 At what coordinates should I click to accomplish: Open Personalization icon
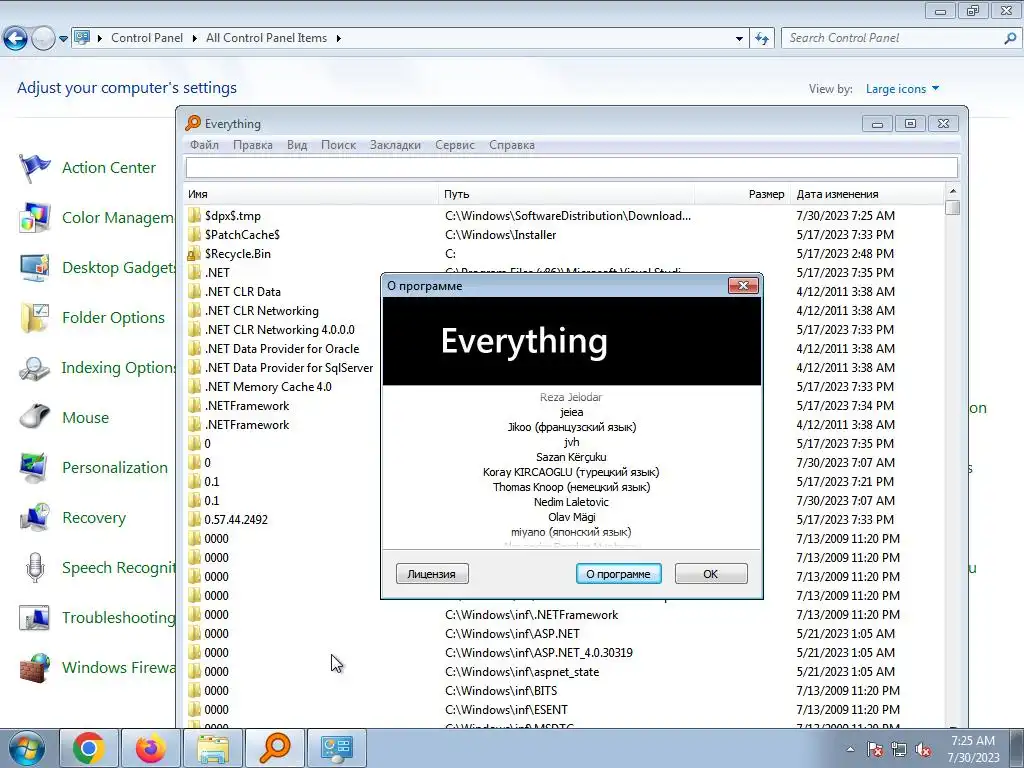pyautogui.click(x=35, y=468)
